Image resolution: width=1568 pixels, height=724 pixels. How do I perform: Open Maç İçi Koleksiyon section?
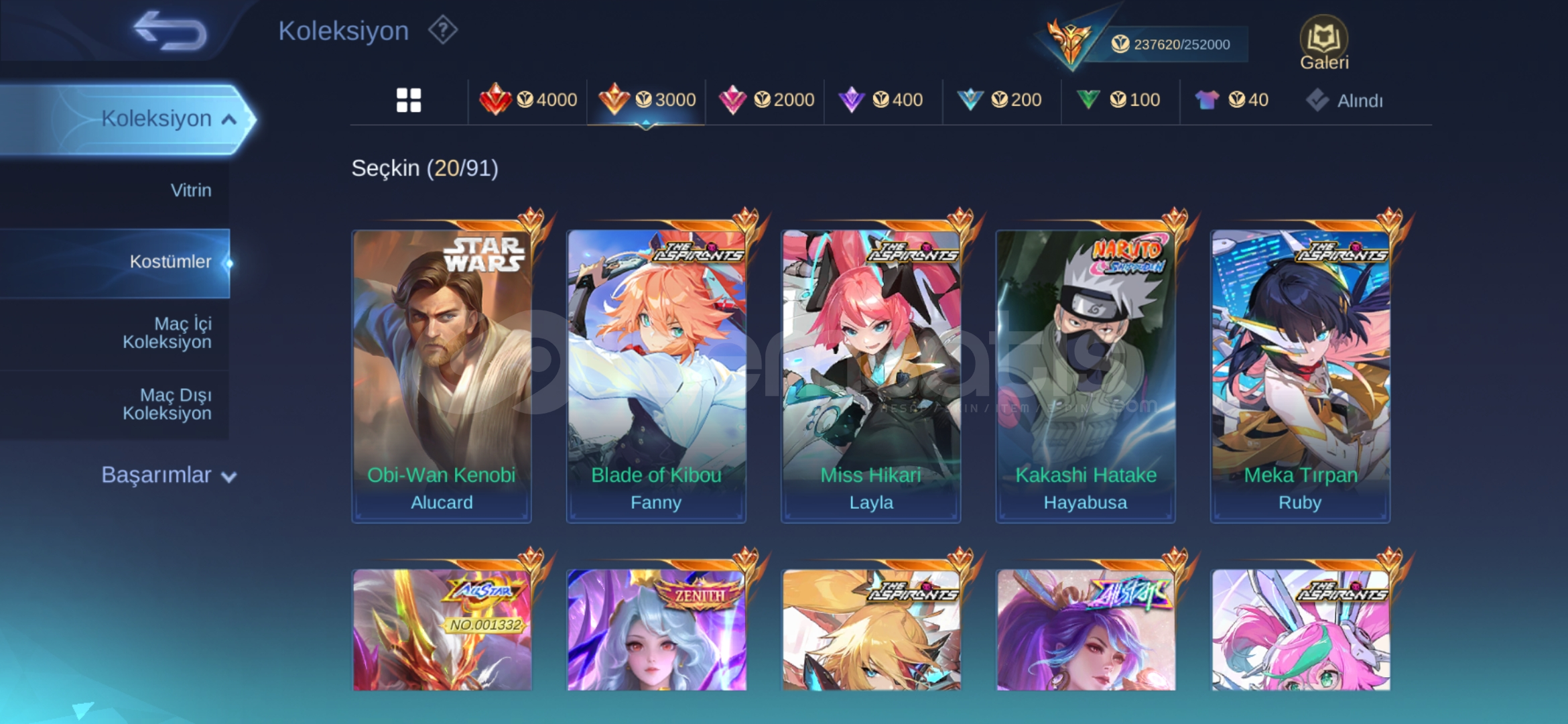[167, 333]
